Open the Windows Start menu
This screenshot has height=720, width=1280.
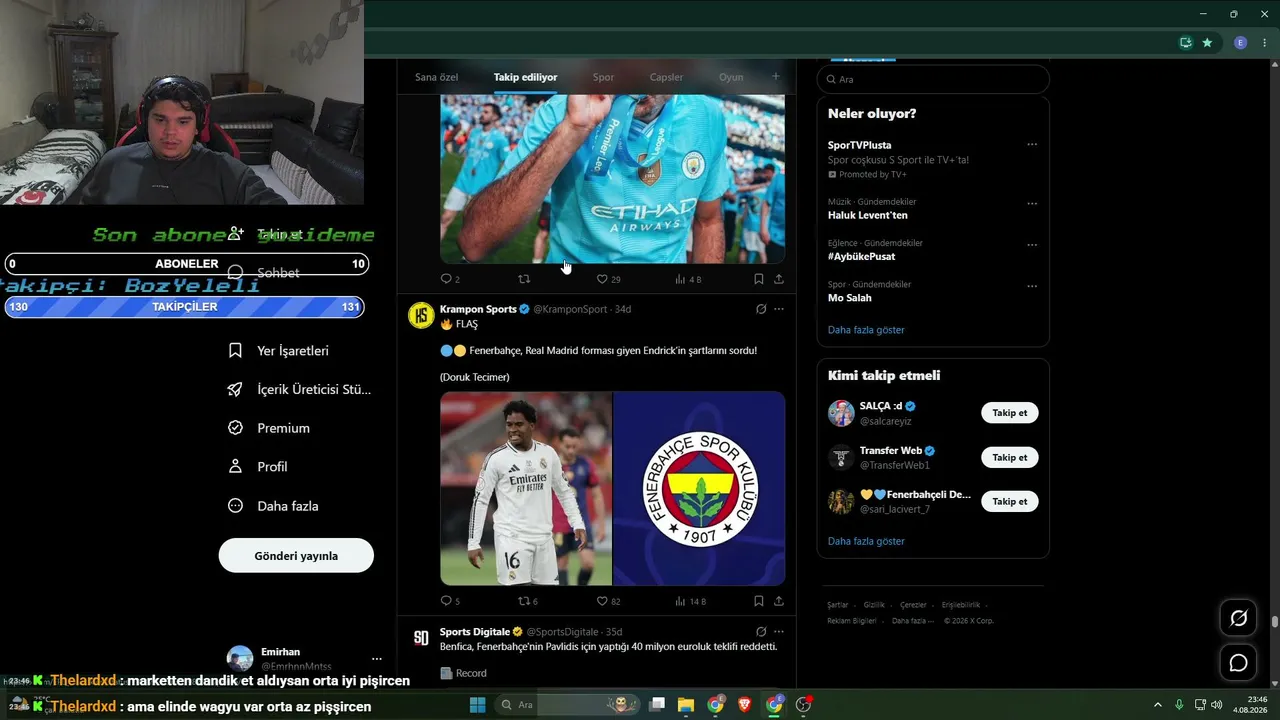coord(477,705)
